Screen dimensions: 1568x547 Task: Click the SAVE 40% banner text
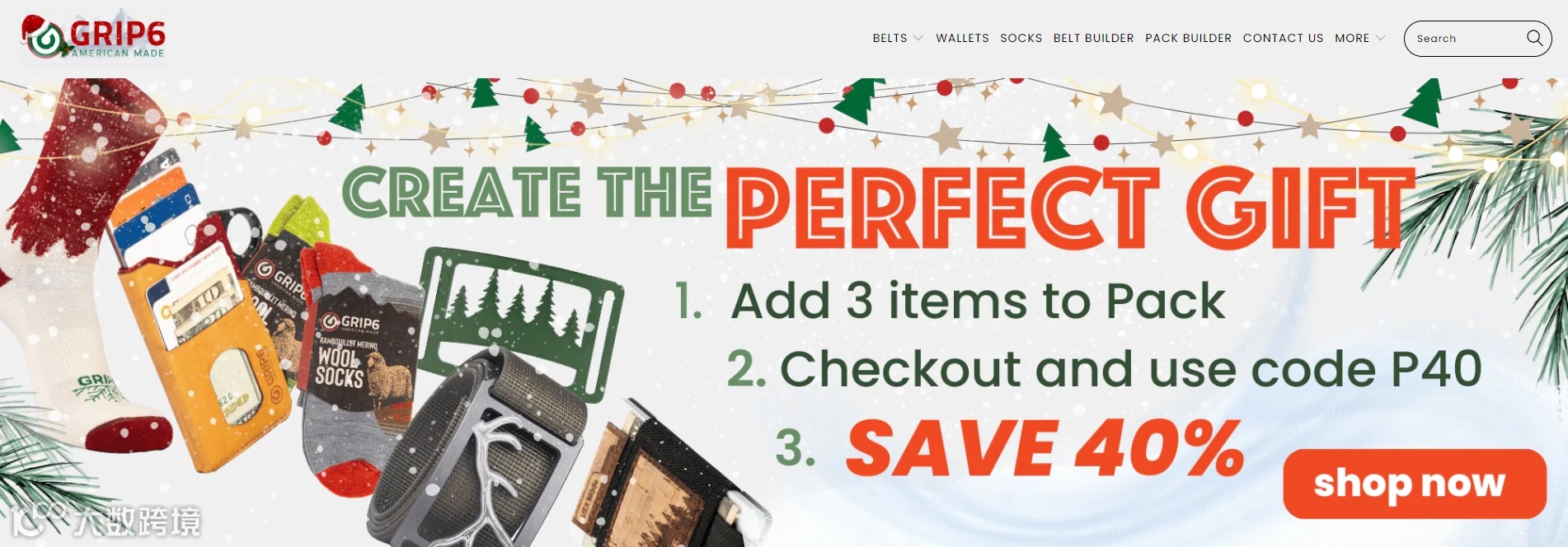(x=1045, y=448)
